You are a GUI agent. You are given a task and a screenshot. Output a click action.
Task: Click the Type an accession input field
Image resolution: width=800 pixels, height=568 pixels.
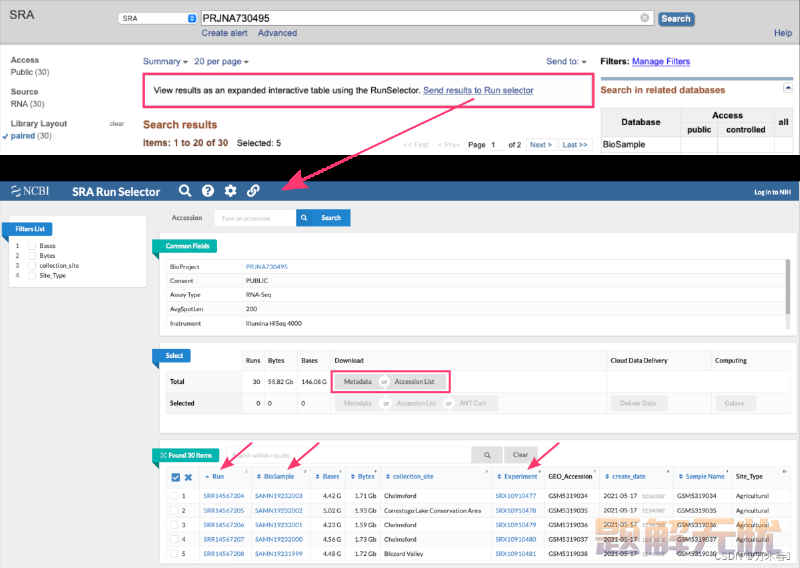point(255,218)
